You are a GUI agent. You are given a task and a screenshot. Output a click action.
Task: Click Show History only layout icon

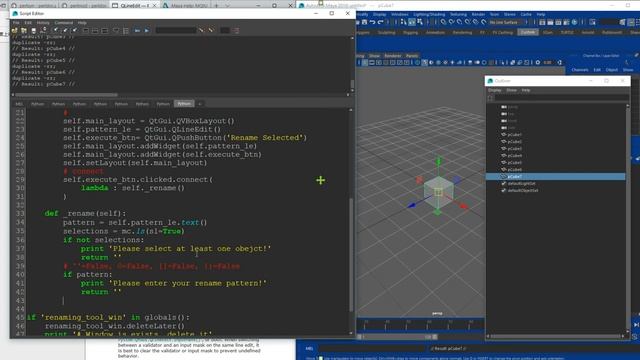coord(86,30)
